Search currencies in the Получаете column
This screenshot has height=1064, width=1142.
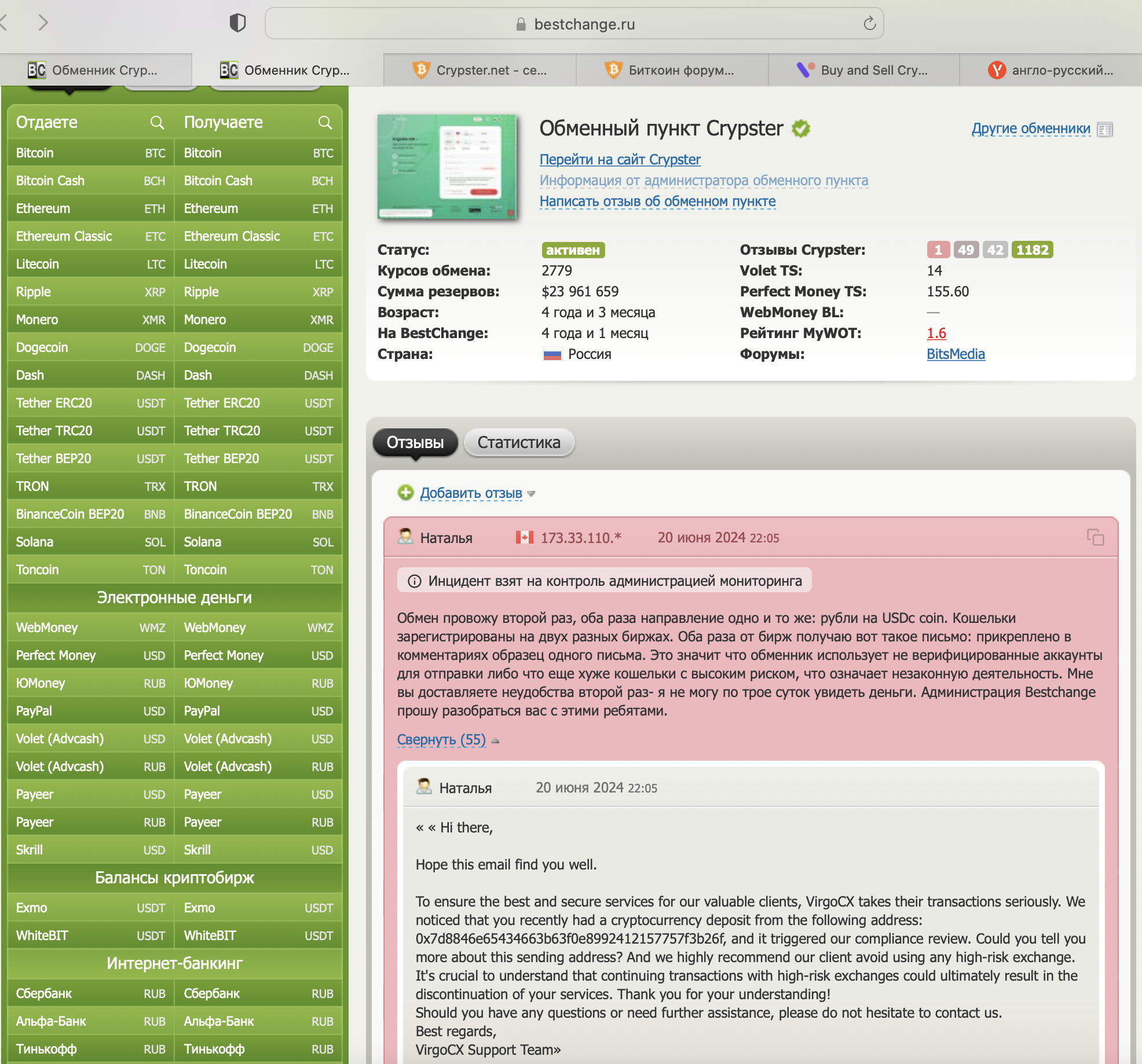325,122
